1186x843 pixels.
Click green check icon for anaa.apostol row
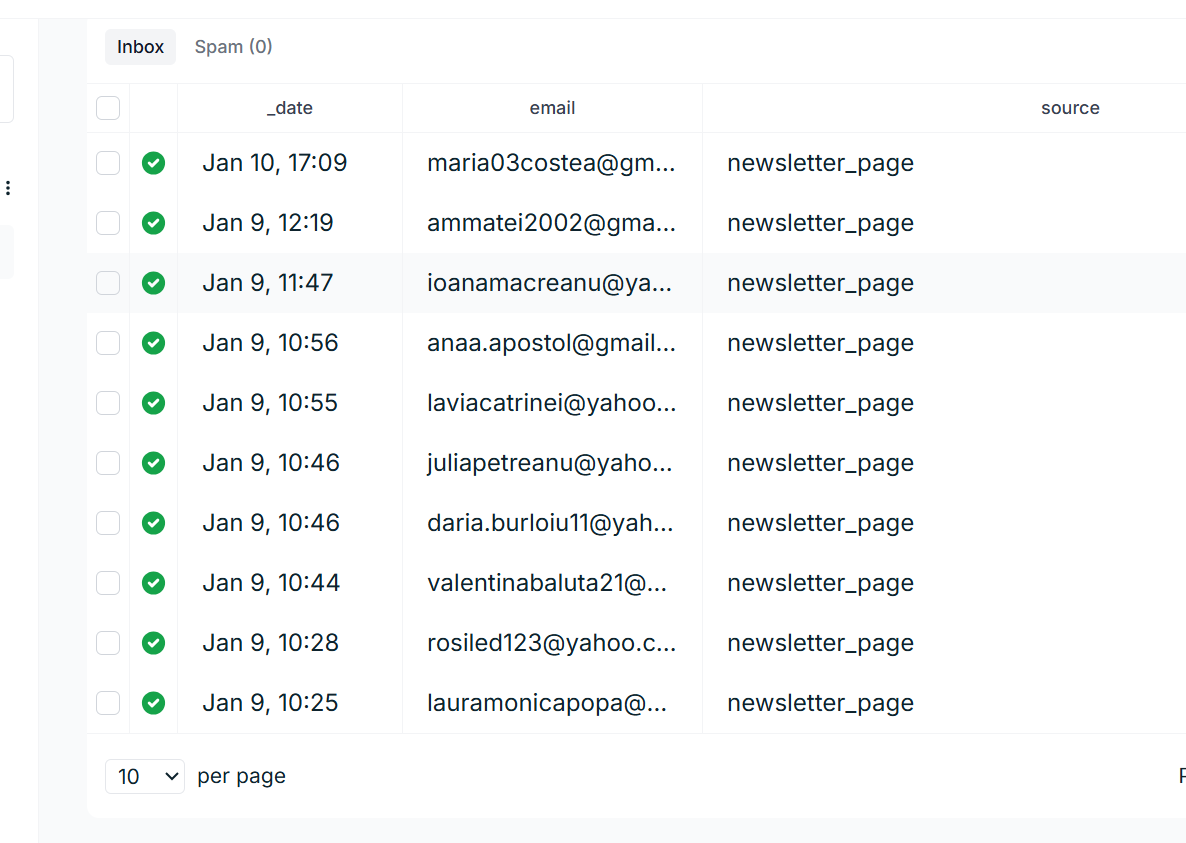(x=153, y=343)
